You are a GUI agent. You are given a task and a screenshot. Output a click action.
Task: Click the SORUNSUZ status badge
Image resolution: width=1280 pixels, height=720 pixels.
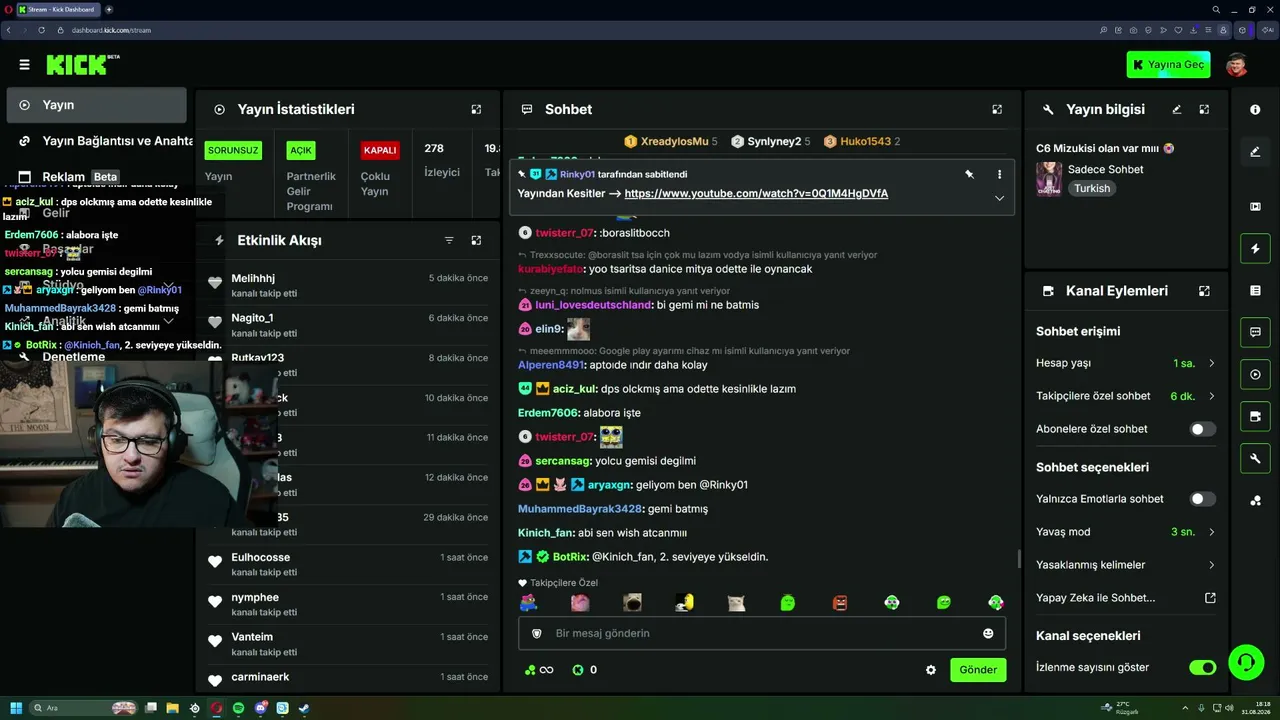pos(233,150)
